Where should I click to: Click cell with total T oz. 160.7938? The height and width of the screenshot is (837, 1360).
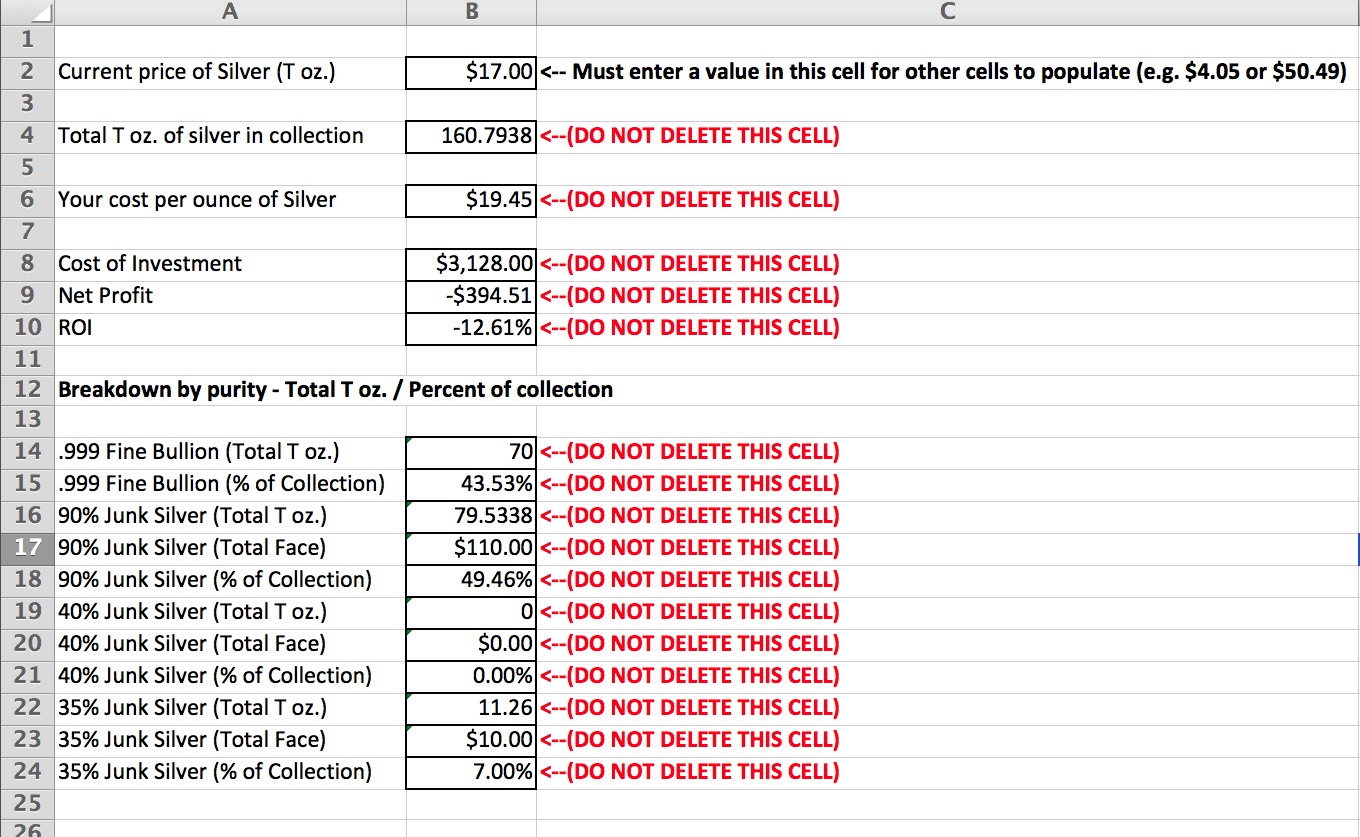471,136
